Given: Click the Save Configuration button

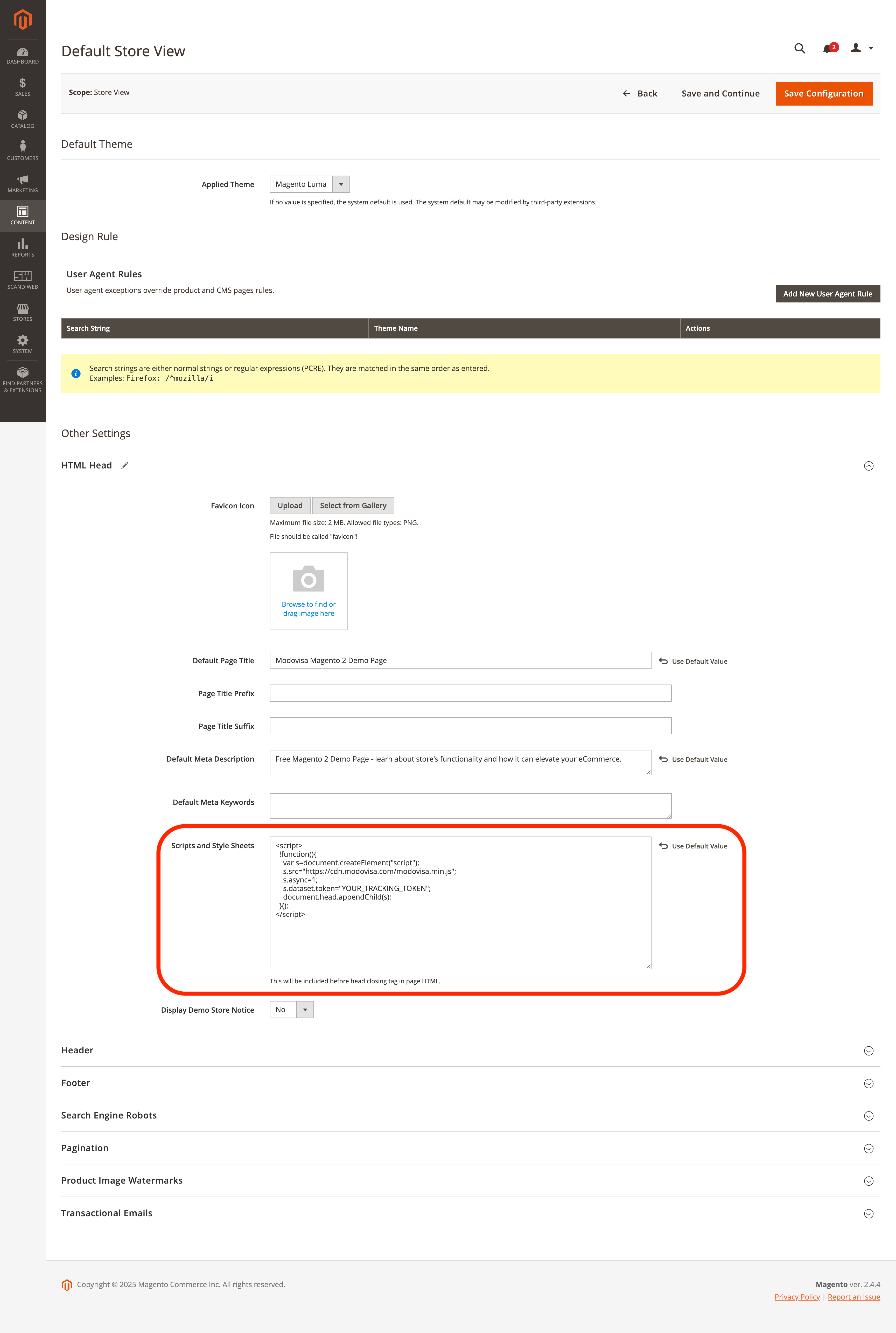Looking at the screenshot, I should (823, 93).
